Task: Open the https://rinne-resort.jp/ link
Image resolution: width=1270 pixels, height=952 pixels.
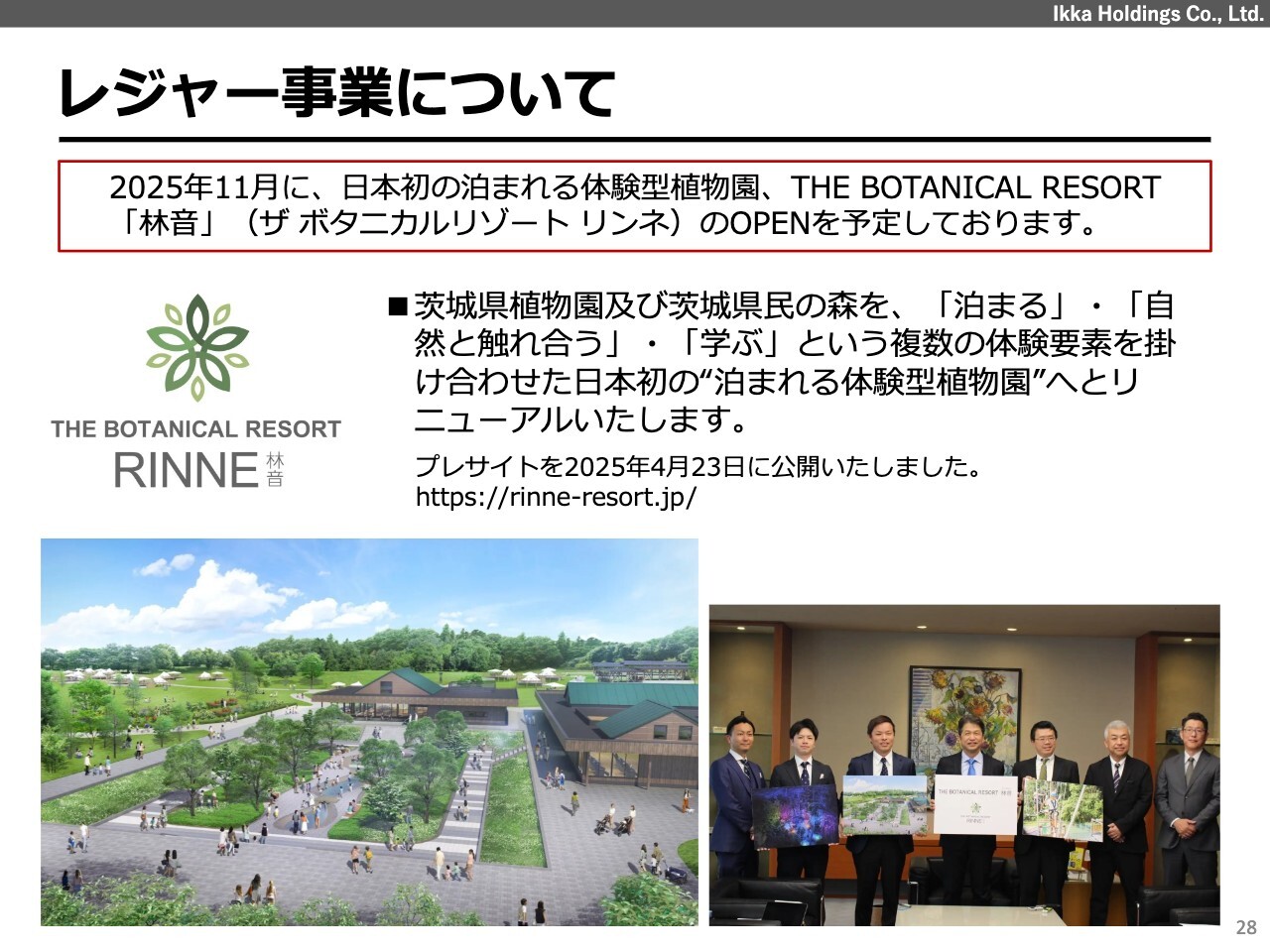Action: 556,497
